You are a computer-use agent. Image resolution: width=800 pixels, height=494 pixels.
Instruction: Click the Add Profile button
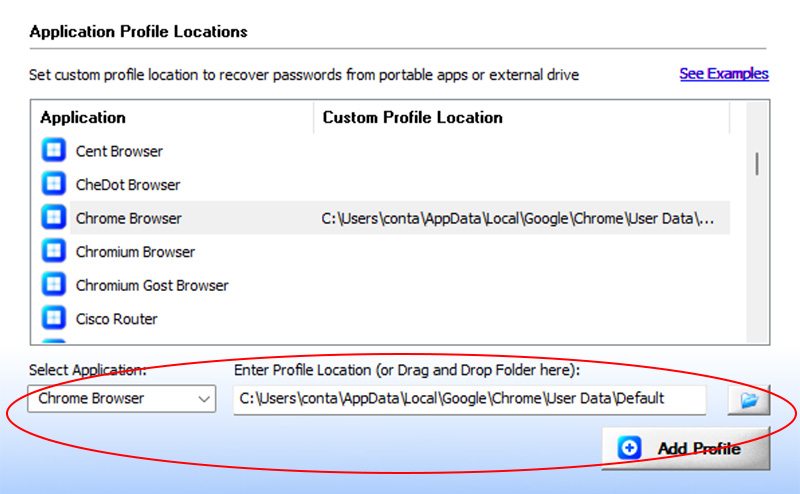click(x=686, y=448)
